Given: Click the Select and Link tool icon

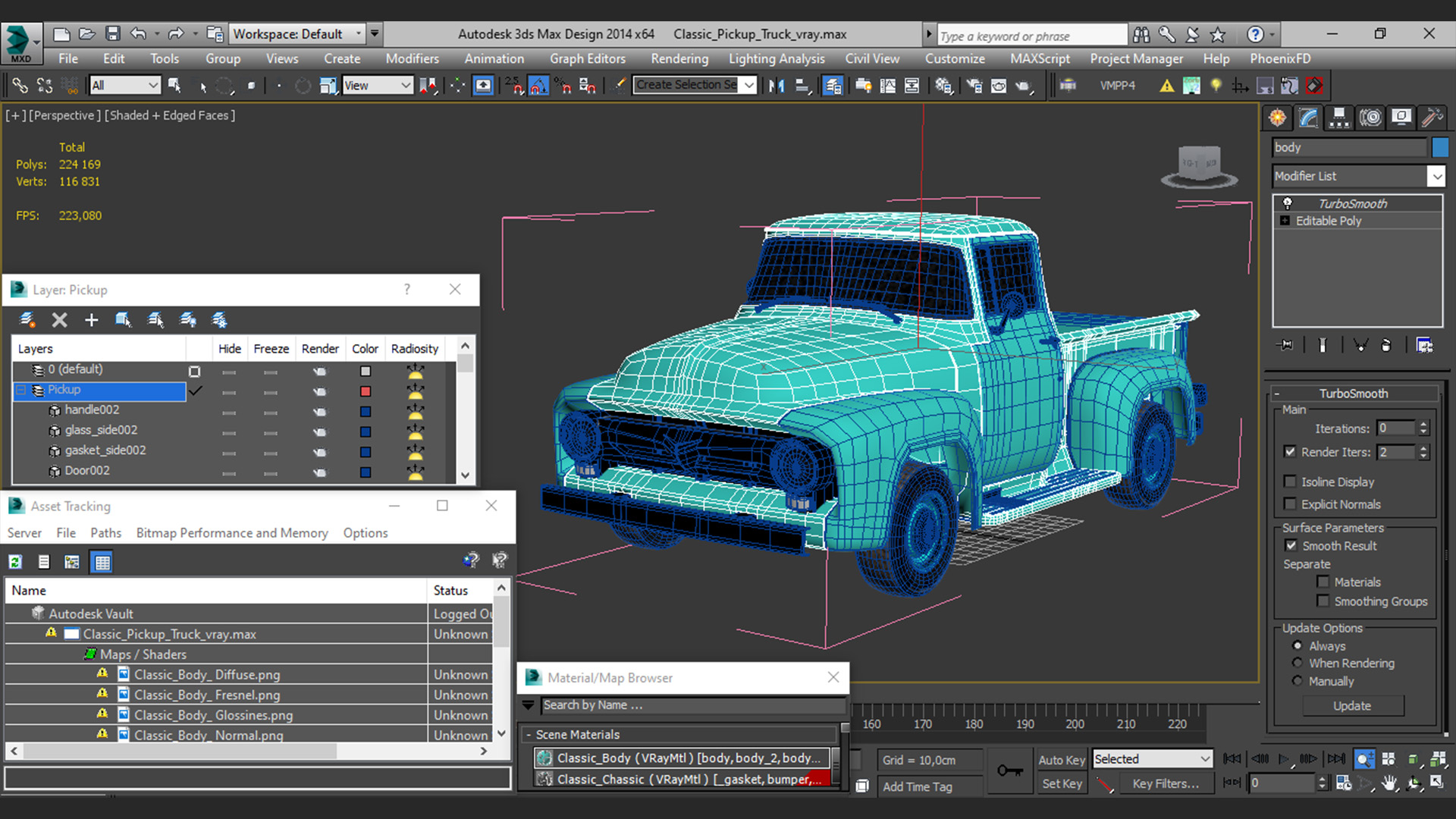Looking at the screenshot, I should [20, 86].
